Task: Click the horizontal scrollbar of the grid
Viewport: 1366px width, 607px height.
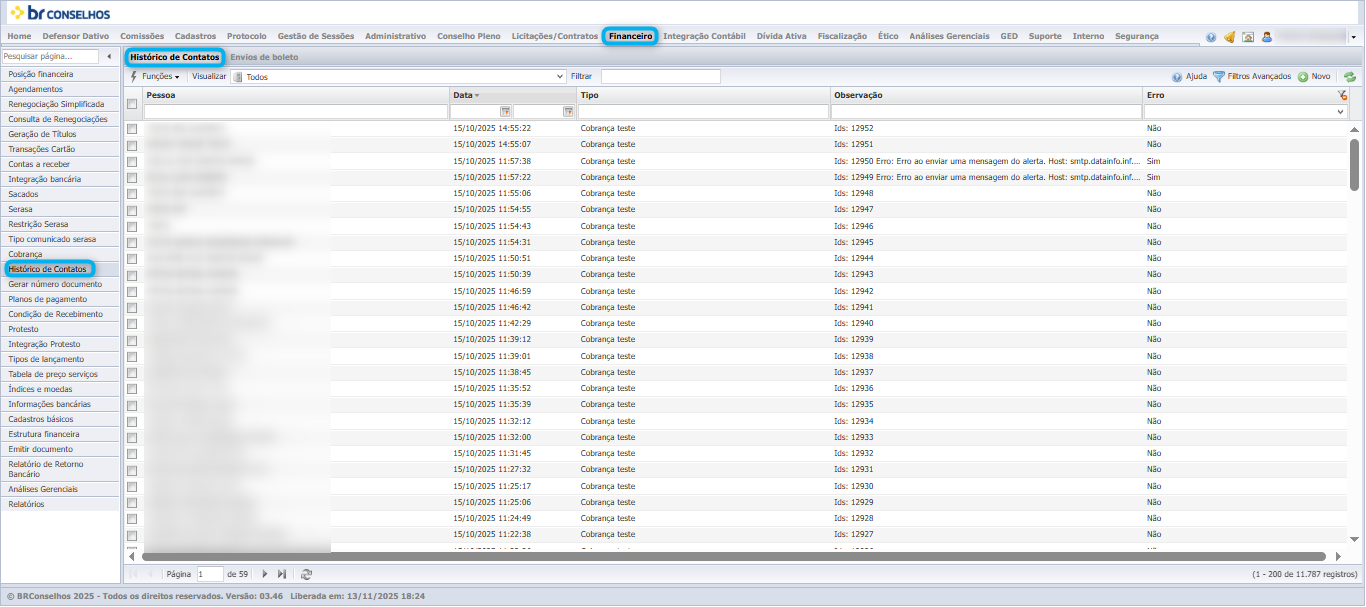Action: 734,556
